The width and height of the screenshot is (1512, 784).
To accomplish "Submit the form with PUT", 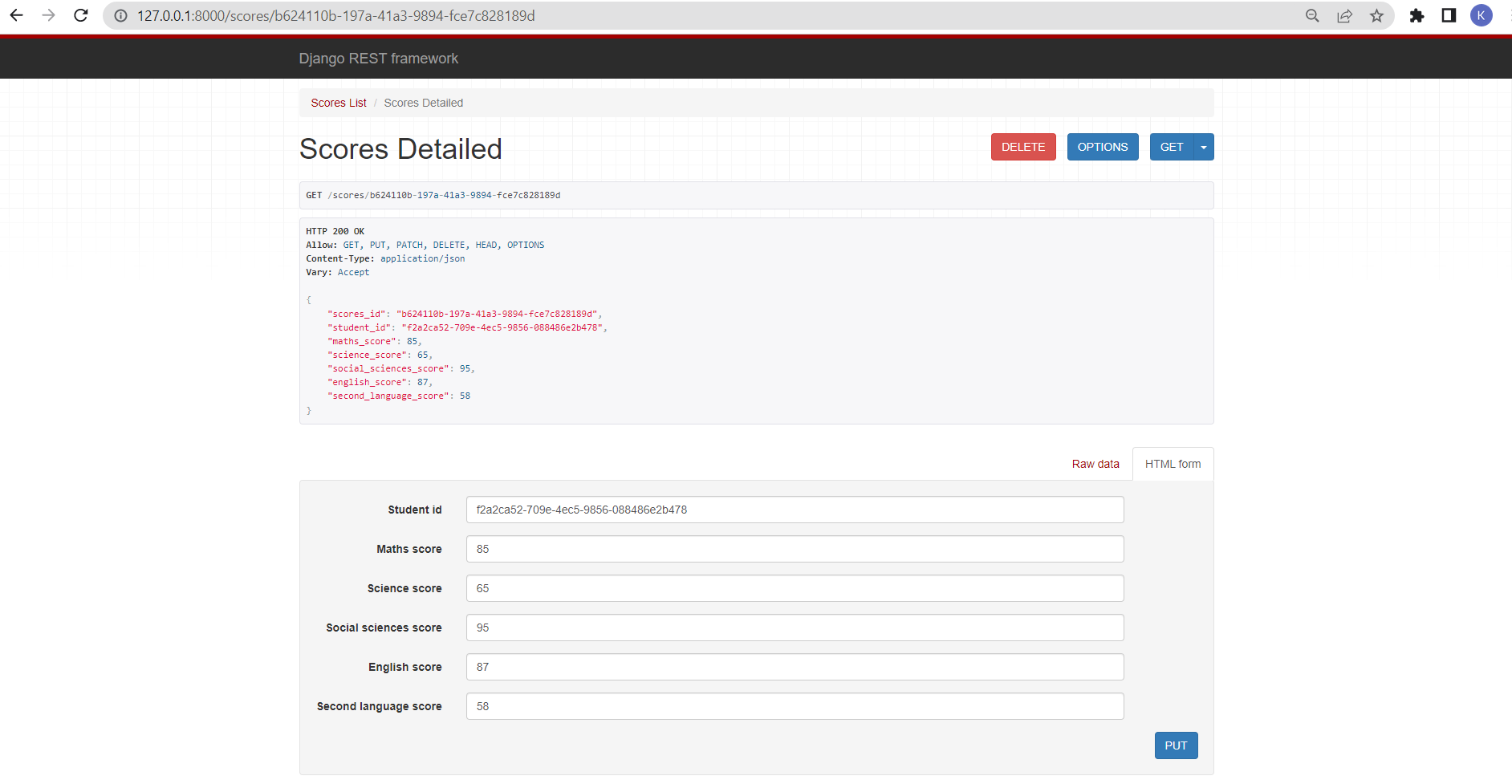I will pyautogui.click(x=1176, y=745).
